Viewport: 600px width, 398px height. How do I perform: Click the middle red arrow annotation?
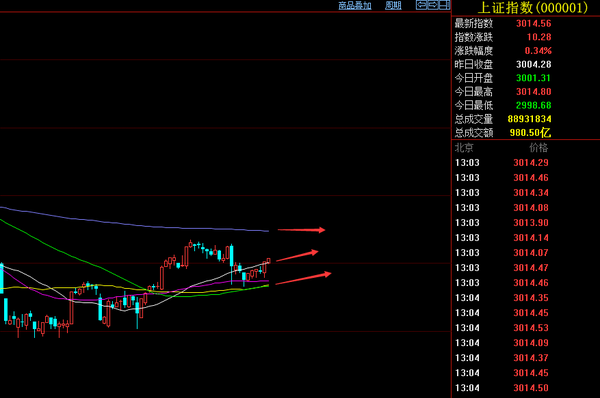(x=297, y=255)
